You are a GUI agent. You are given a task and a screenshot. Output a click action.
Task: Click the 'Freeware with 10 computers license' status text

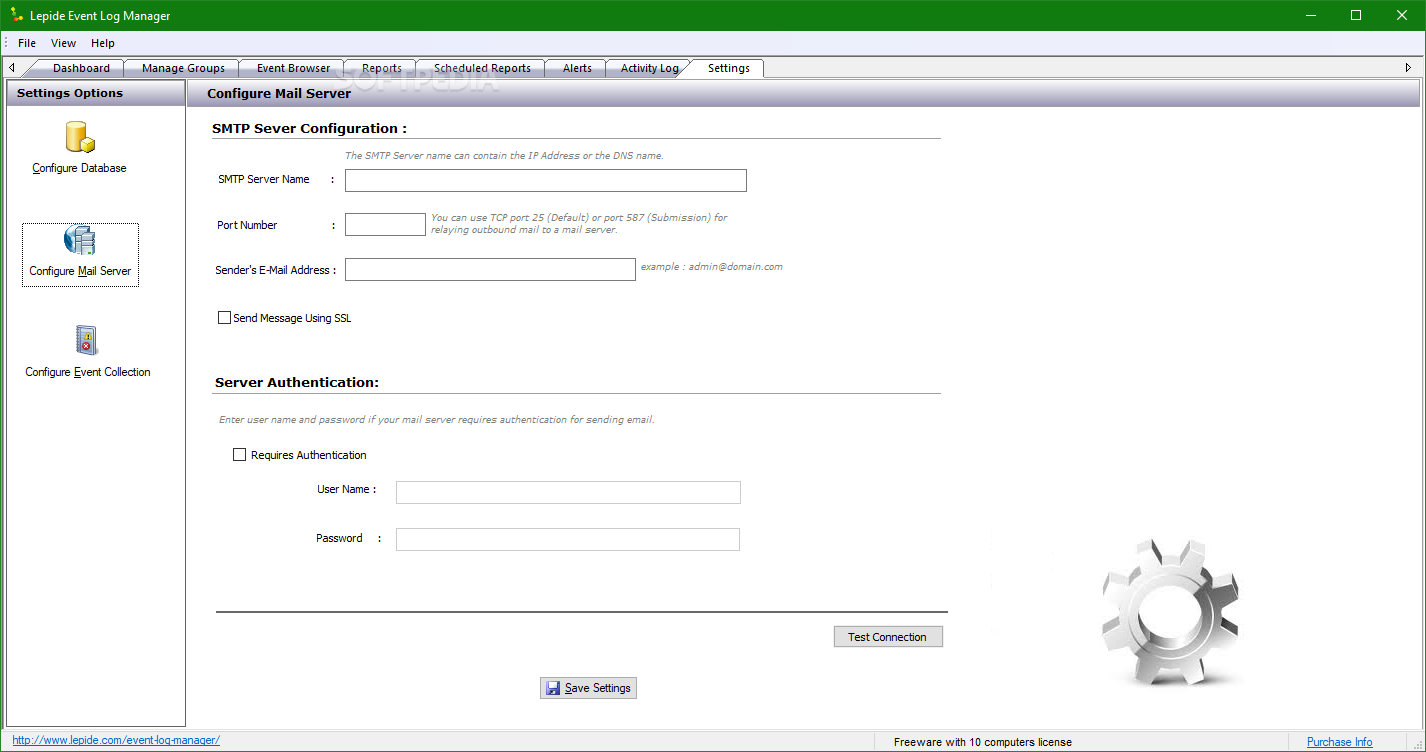point(983,742)
